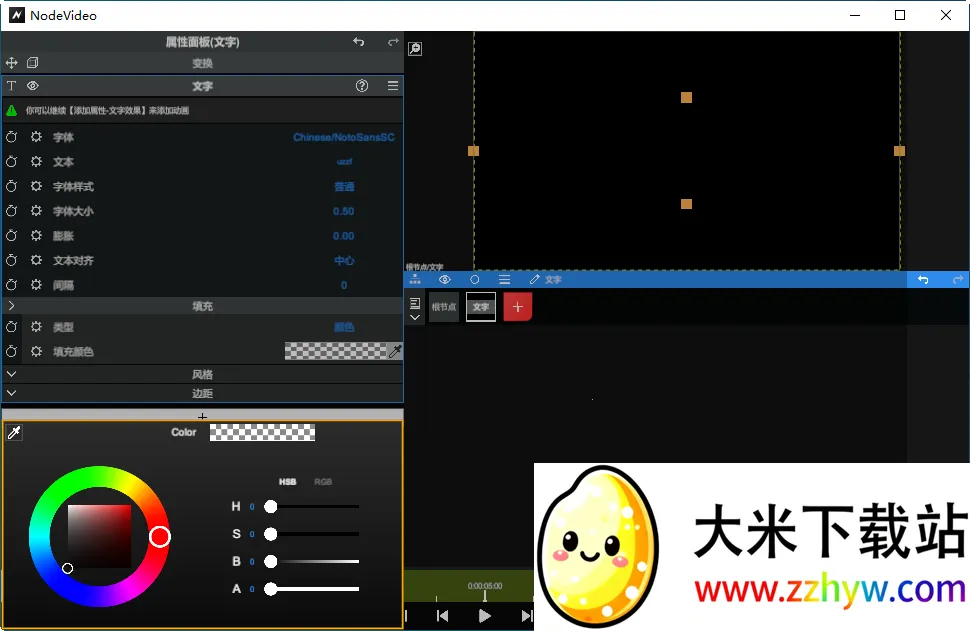The width and height of the screenshot is (970, 631).
Task: Toggle visibility eye icon in 文字 panel header
Action: (x=33, y=86)
